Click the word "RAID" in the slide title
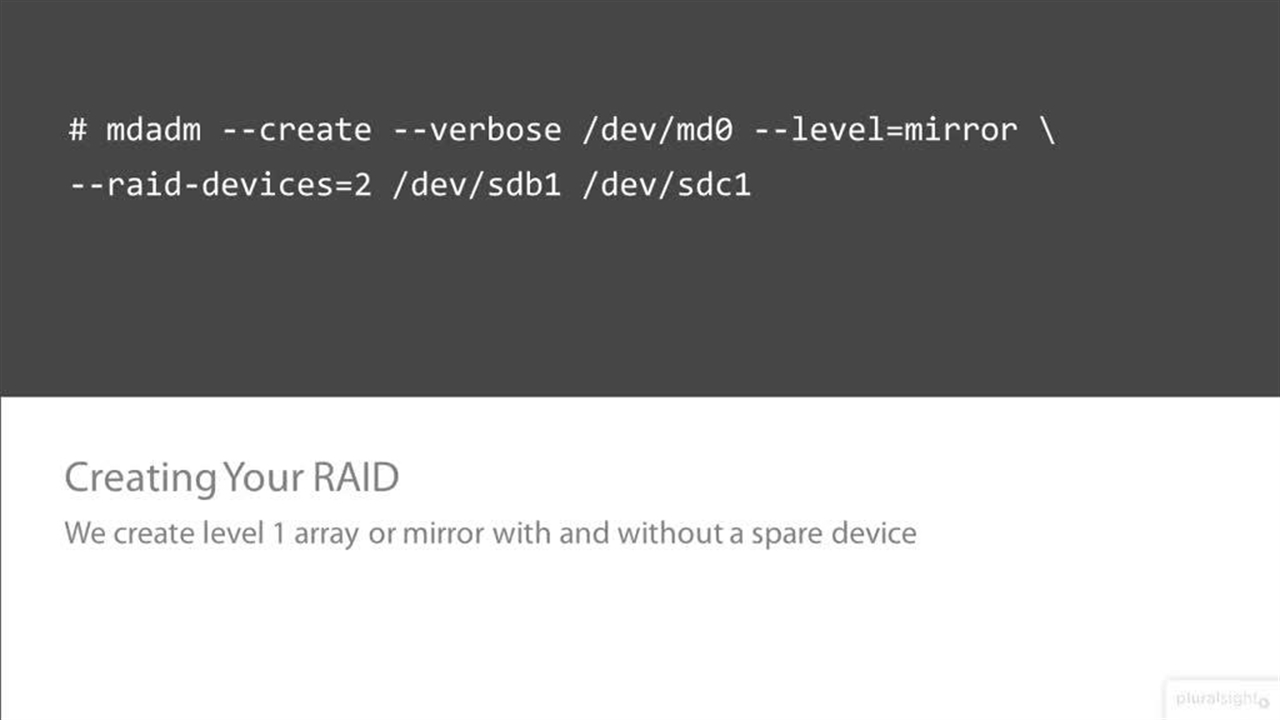 (x=356, y=478)
